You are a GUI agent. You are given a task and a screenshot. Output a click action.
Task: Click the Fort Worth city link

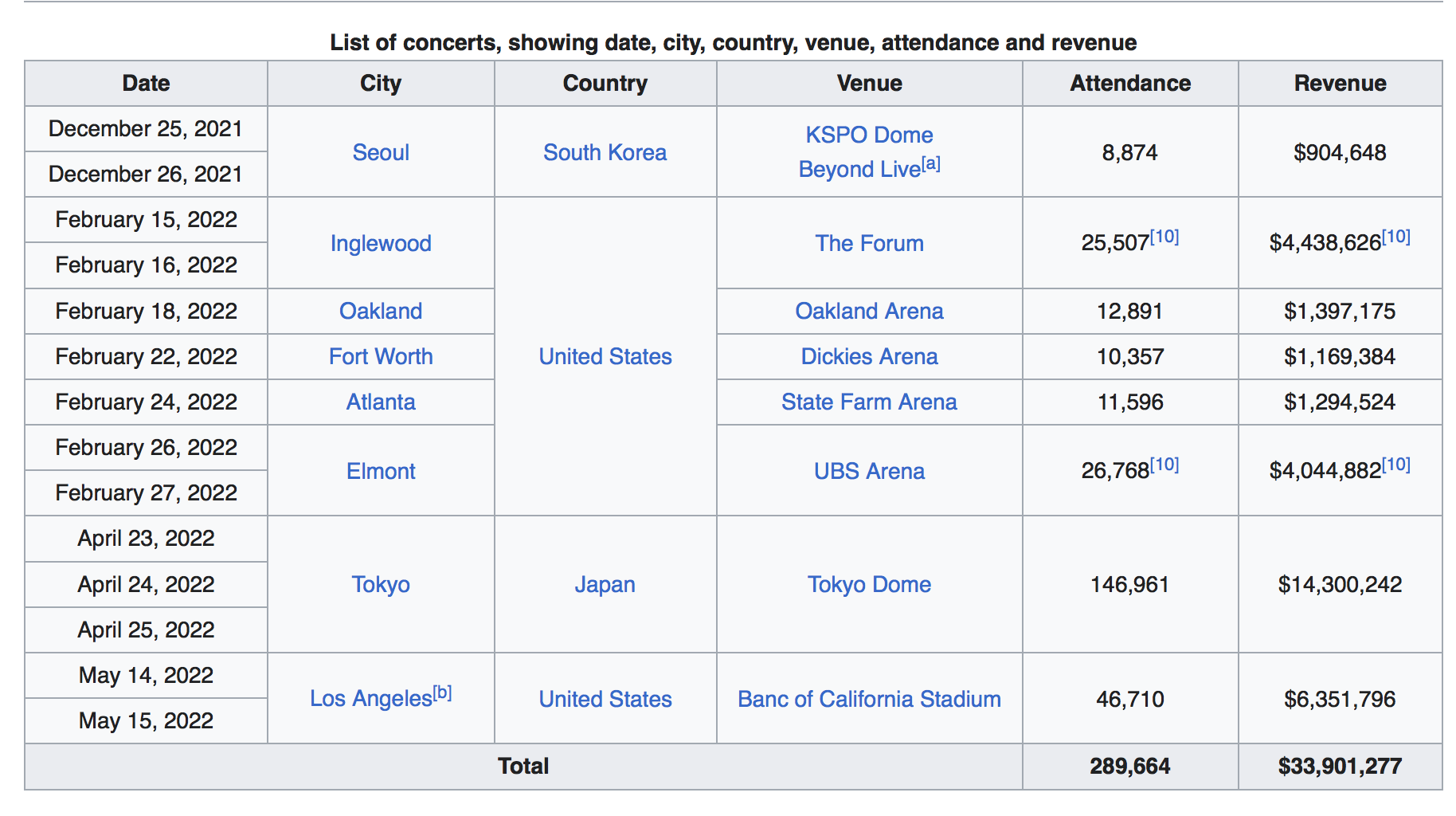point(381,356)
